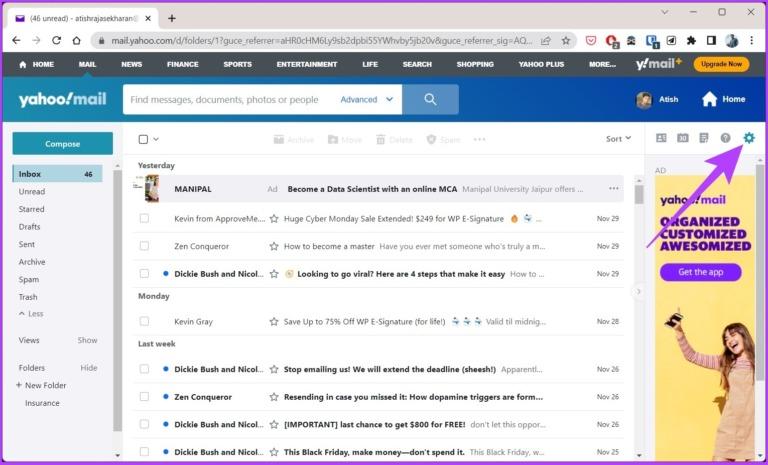Open the Contacts card icon
The image size is (768, 465).
click(x=661, y=138)
